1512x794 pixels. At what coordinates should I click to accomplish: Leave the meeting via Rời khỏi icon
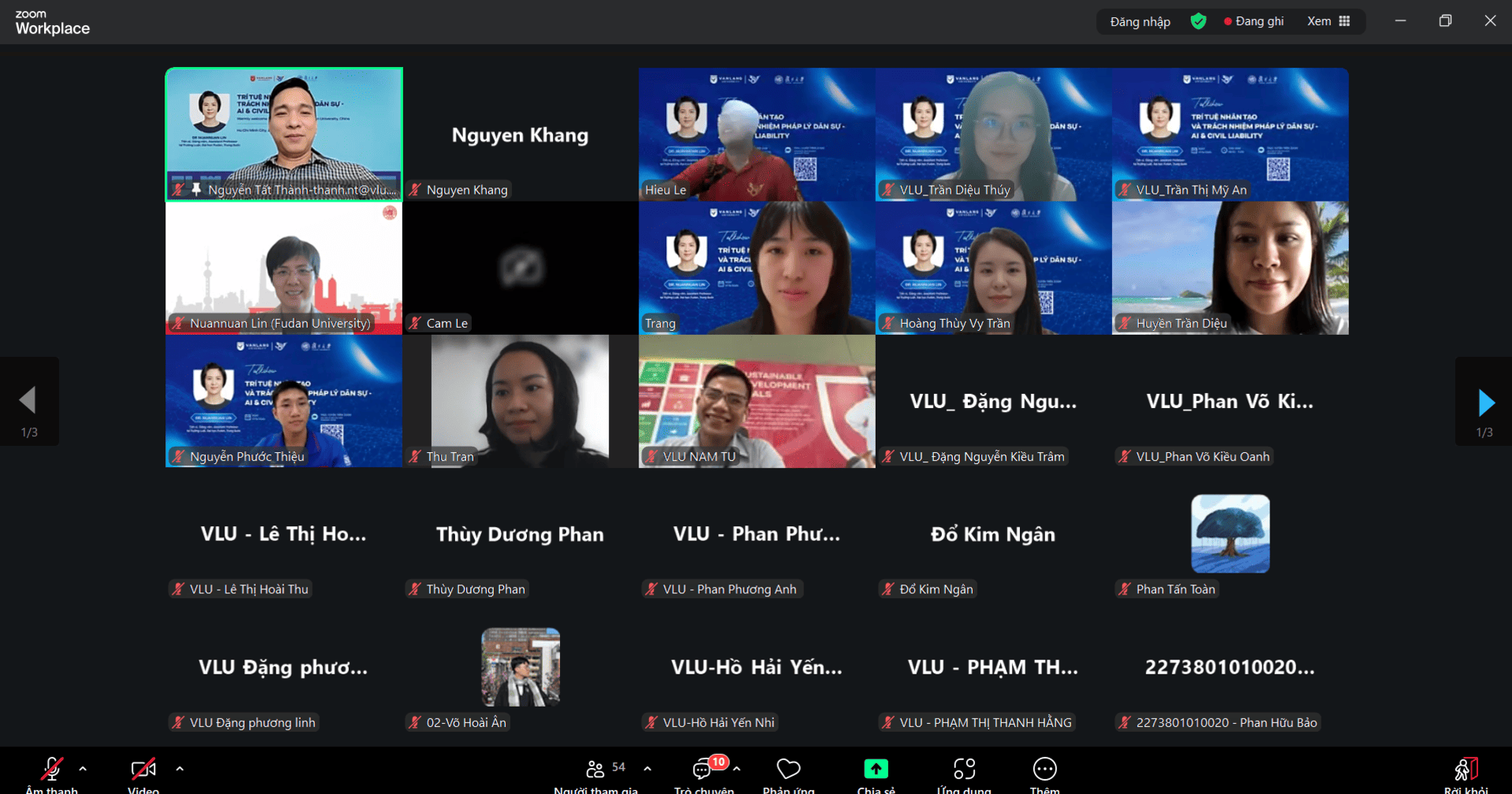(1466, 769)
